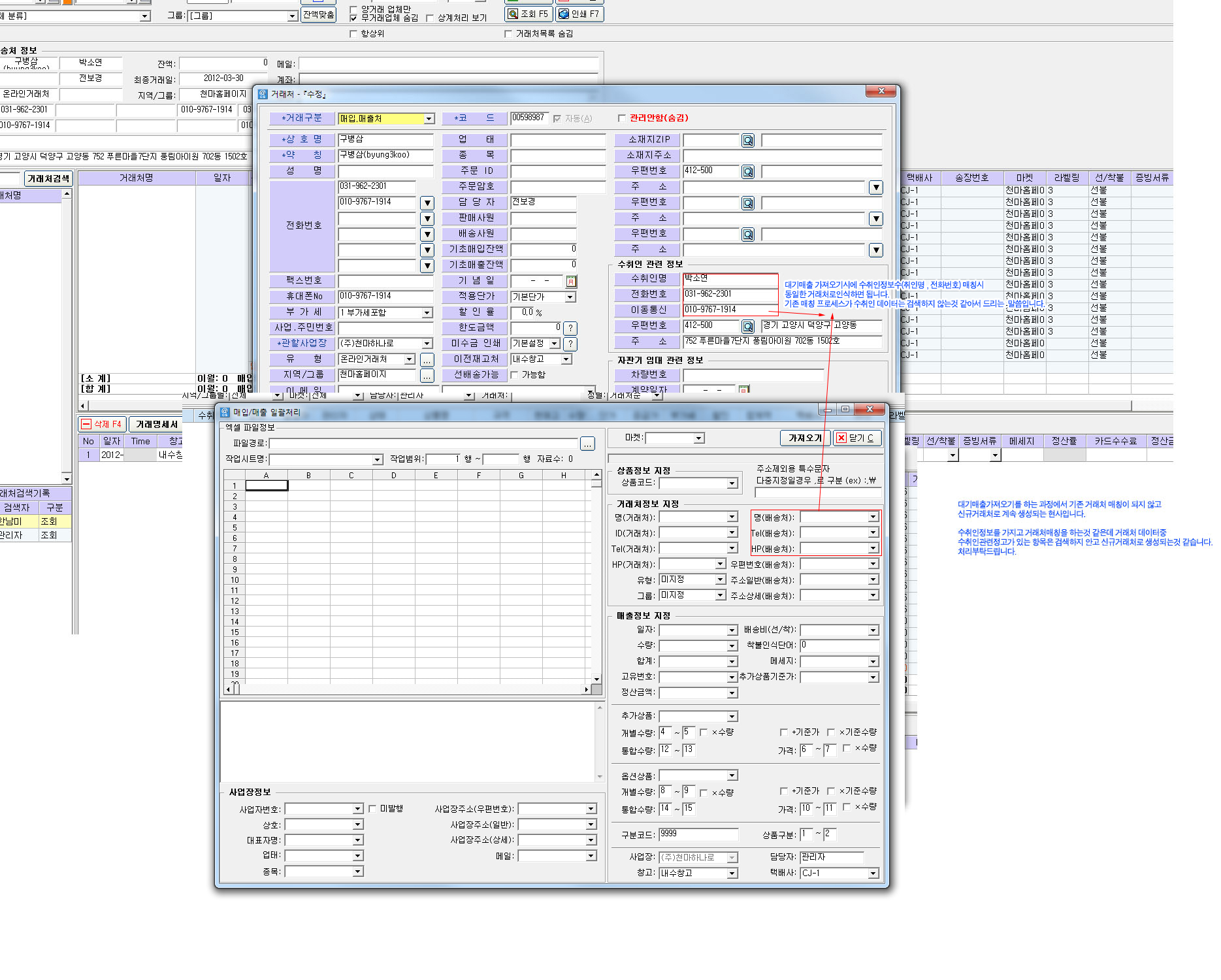The width and height of the screenshot is (1221, 980).
Task: Open 이전재고처 내수창고 dropdown
Action: [x=566, y=359]
